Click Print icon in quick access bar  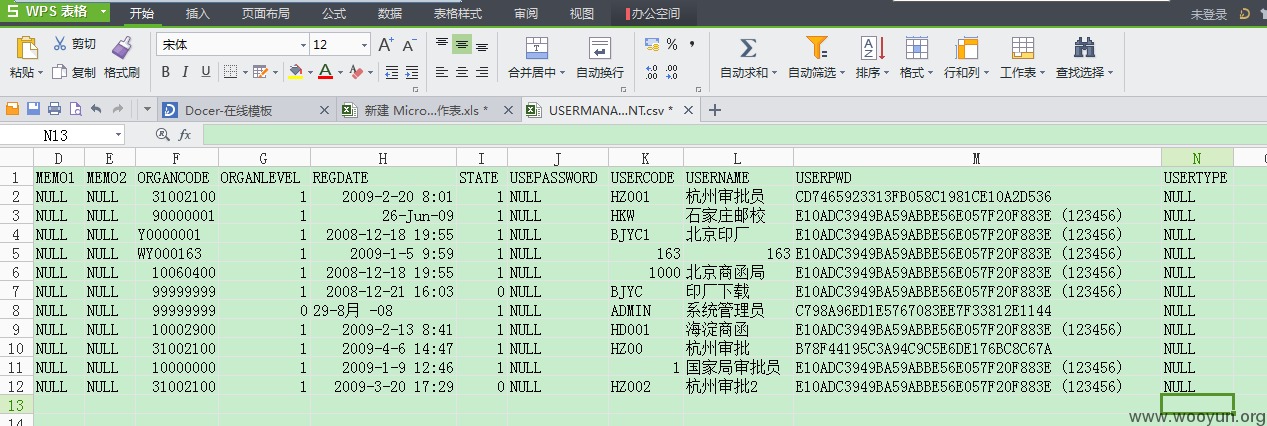(x=54, y=109)
